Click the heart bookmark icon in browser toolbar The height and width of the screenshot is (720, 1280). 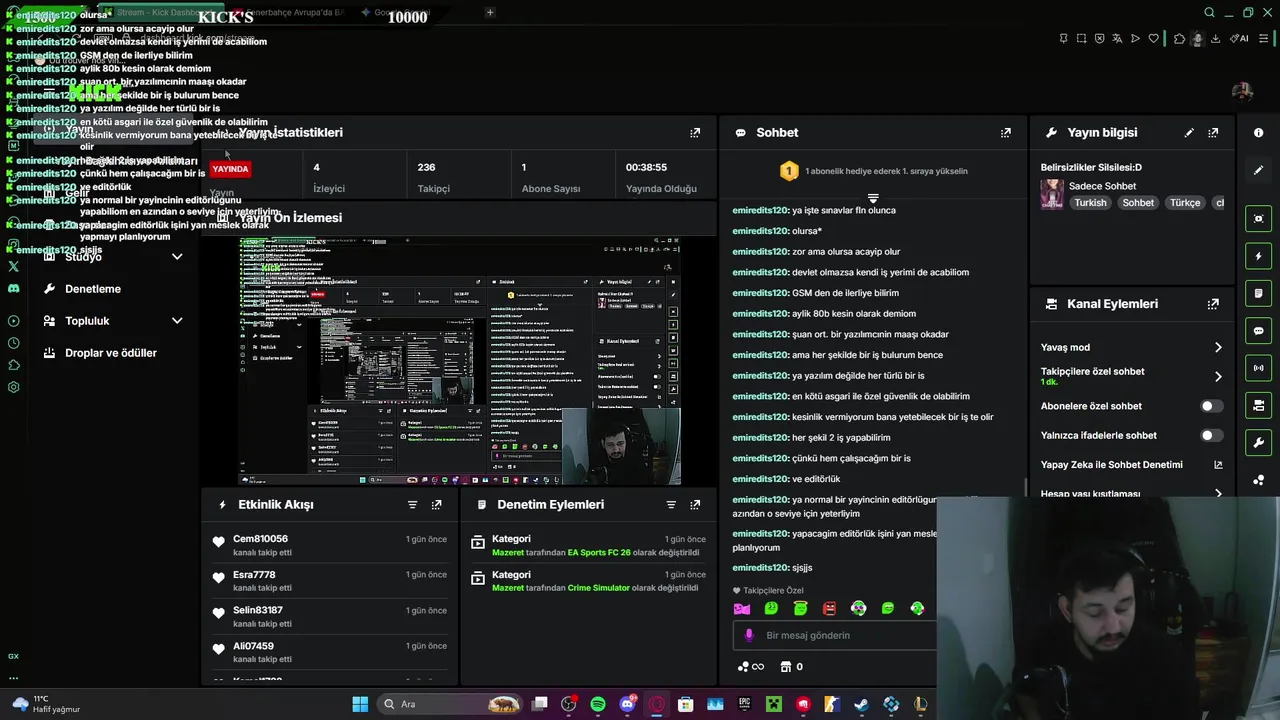tap(1153, 38)
